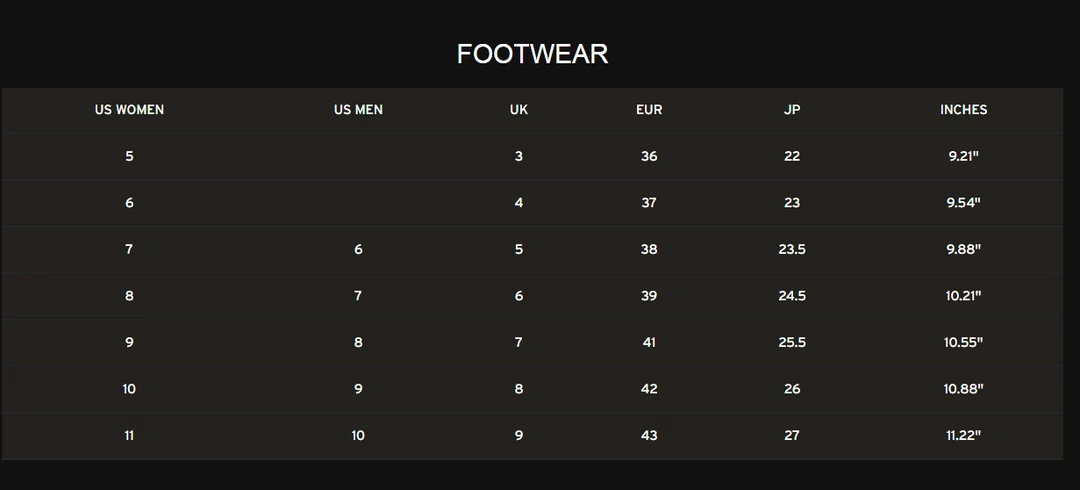Select the JP column header
The height and width of the screenshot is (490, 1080).
click(x=792, y=110)
